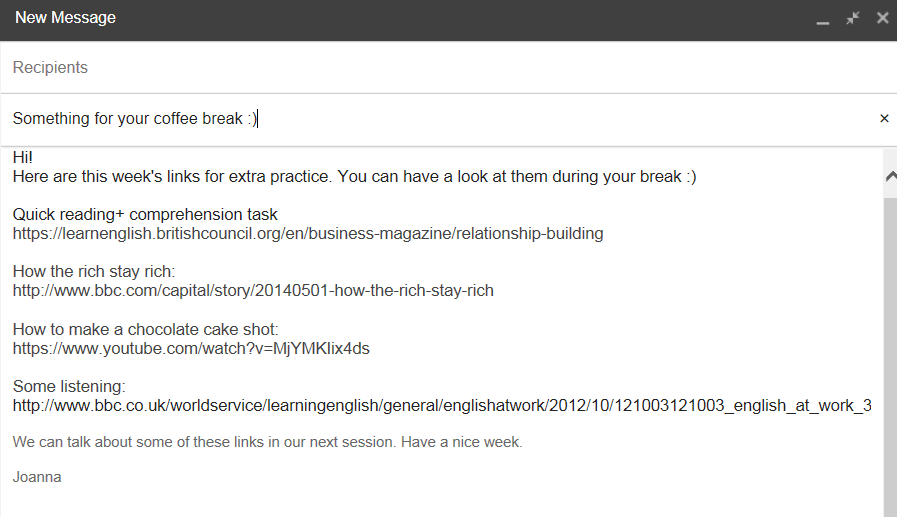Click the "We can talk about" closing sentence

tap(267, 441)
